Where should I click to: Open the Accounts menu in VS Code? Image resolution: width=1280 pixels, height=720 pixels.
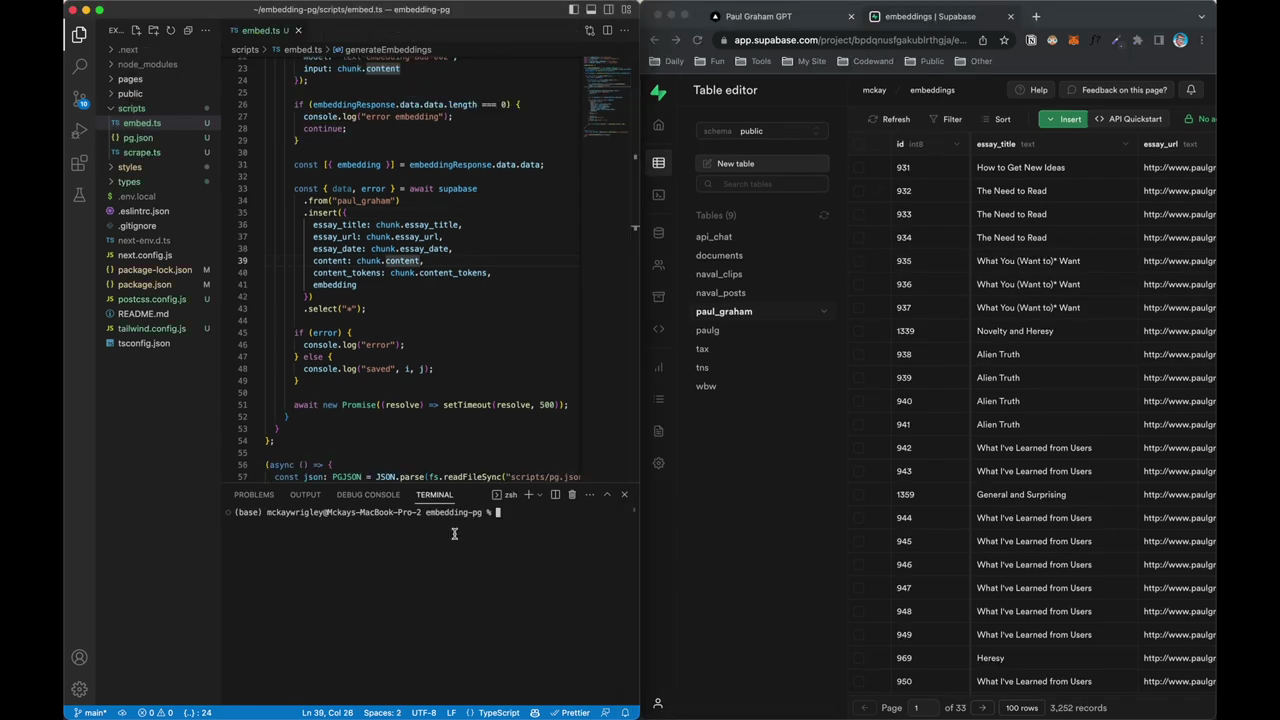(x=79, y=657)
